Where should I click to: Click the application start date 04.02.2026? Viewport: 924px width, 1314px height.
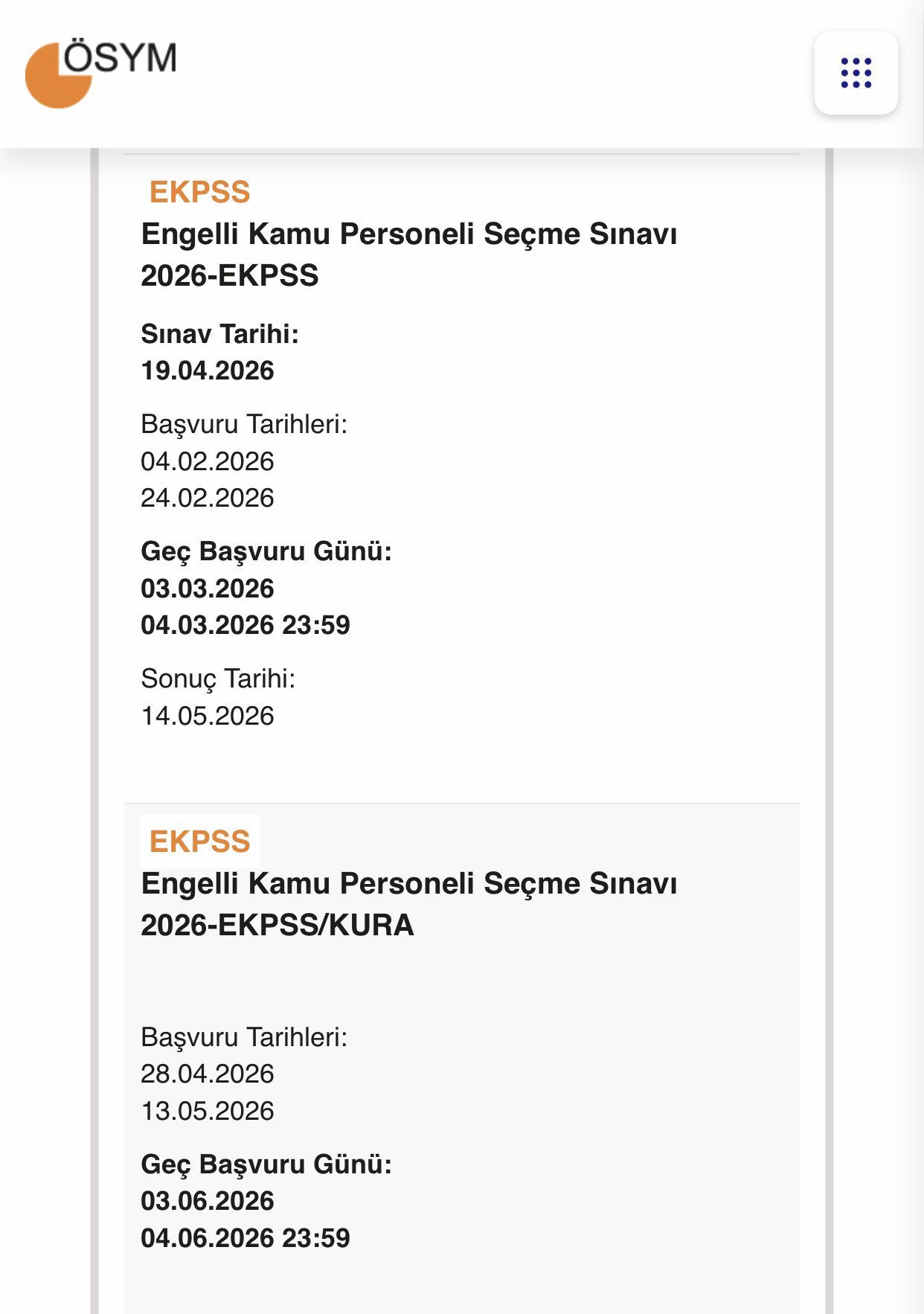point(208,461)
